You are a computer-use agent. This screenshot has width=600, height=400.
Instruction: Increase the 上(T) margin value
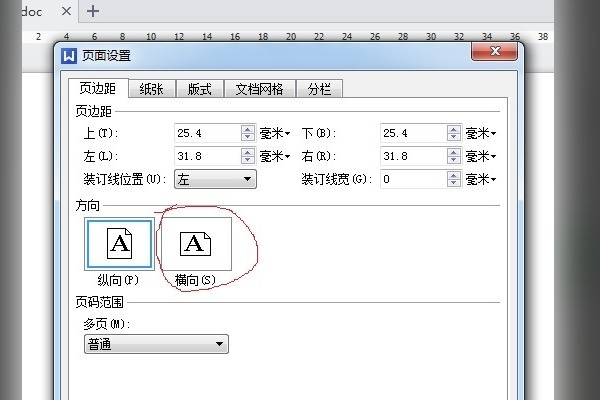pyautogui.click(x=248, y=129)
